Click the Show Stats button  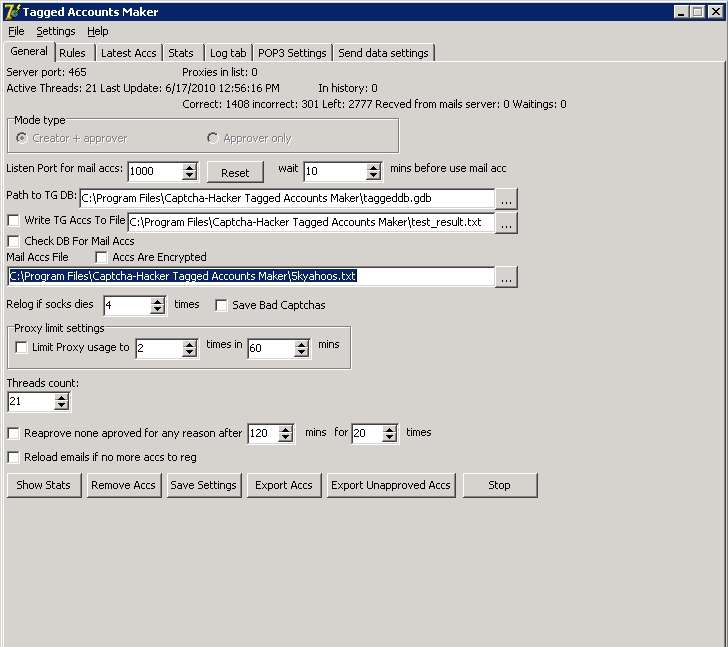tap(44, 485)
